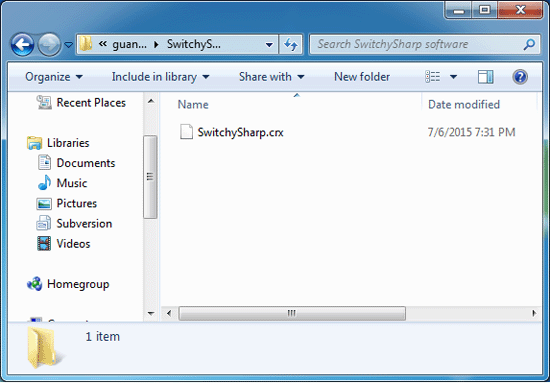
Task: Select Homegroup in navigation pane
Action: tap(78, 284)
